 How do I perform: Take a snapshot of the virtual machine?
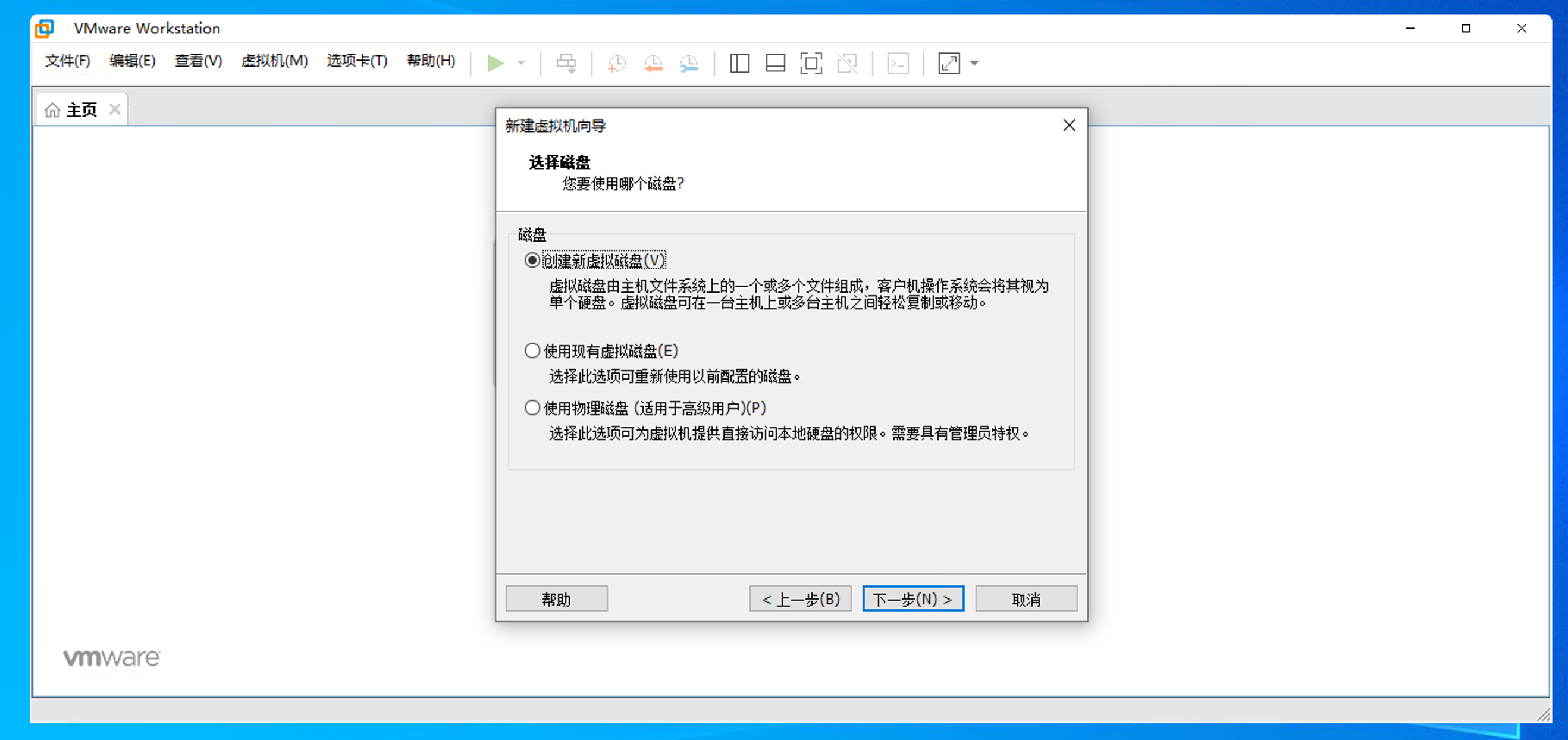pos(616,62)
